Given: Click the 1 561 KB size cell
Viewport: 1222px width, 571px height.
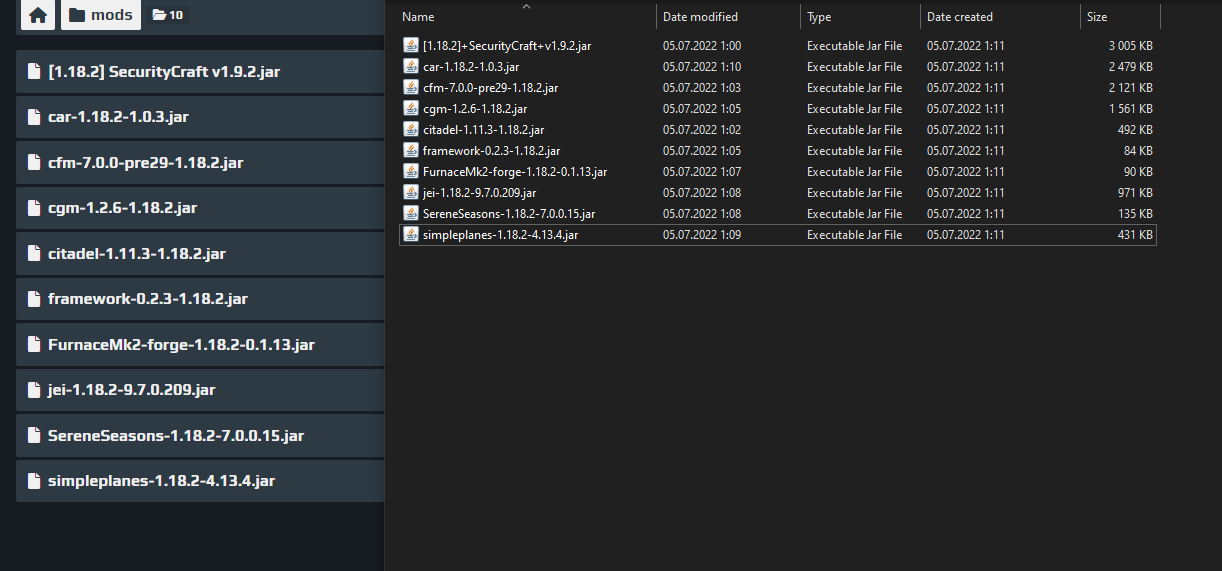Looking at the screenshot, I should 1131,109.
